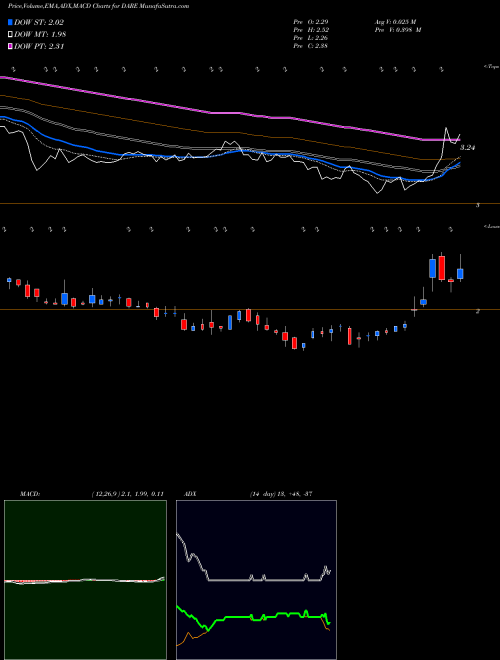Screen dimensions: 500x660
Task: Click the blue DOW ST legend swatch
Action: tap(10, 22)
